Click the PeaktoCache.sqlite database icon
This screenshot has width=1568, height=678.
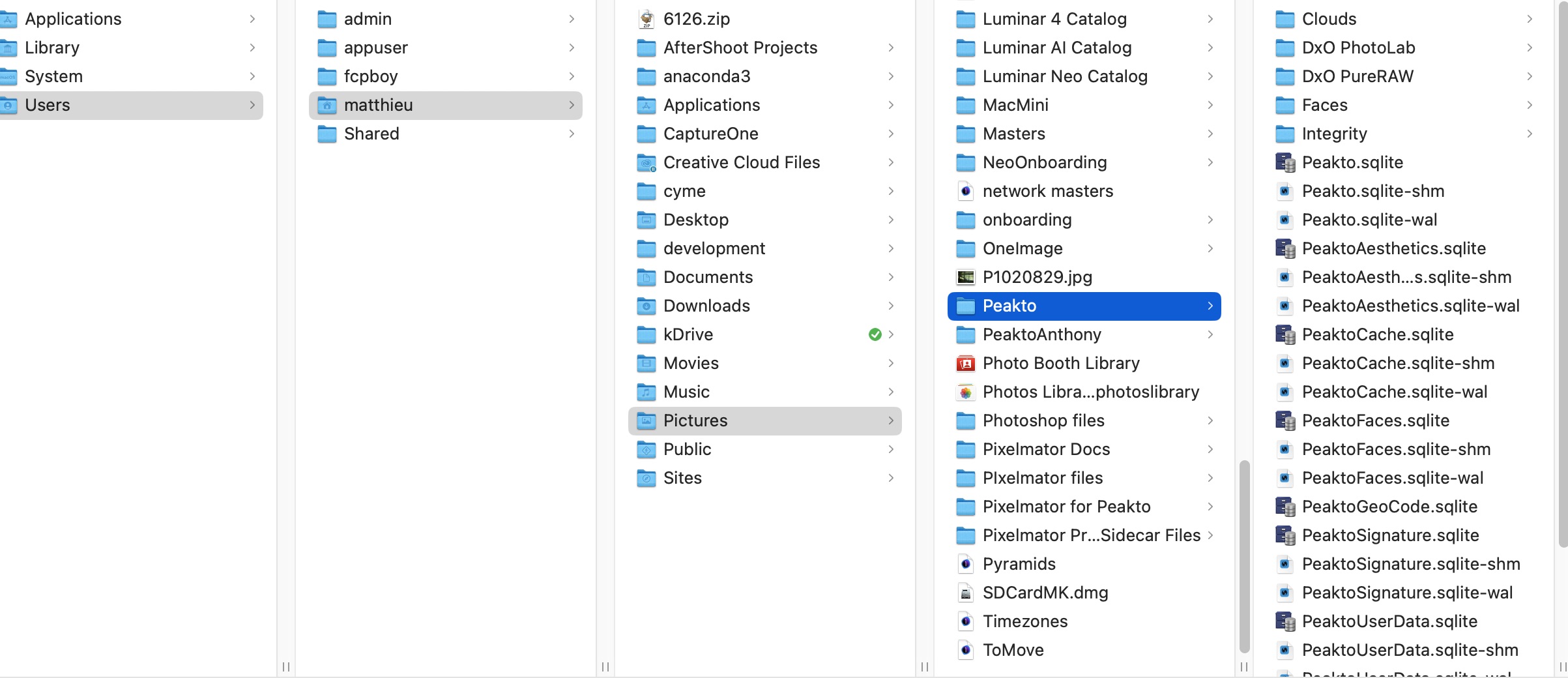tap(1285, 334)
